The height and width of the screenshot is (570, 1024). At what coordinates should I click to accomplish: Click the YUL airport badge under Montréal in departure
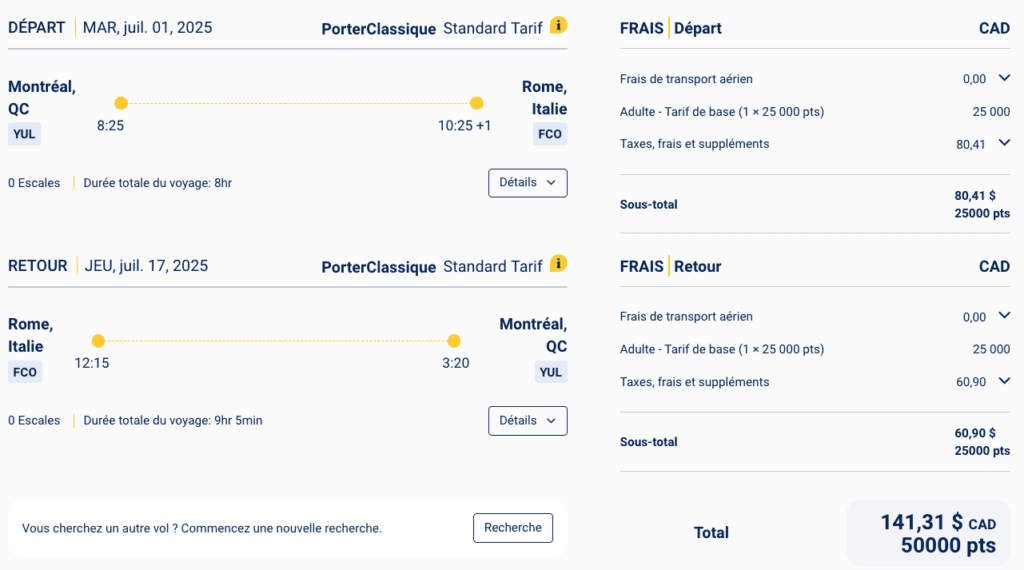24,134
